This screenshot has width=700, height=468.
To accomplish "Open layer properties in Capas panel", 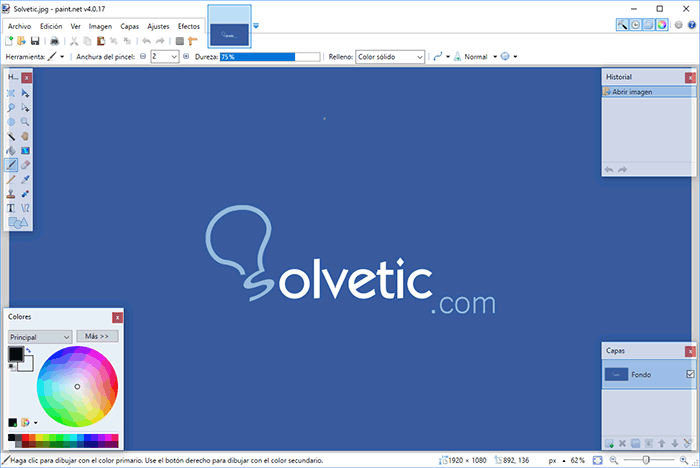I will (x=688, y=443).
